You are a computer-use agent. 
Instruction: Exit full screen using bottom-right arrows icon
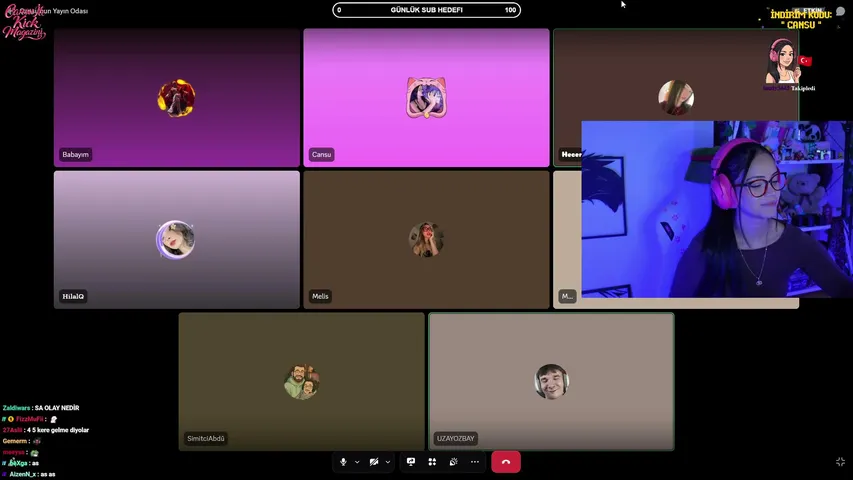coord(840,461)
